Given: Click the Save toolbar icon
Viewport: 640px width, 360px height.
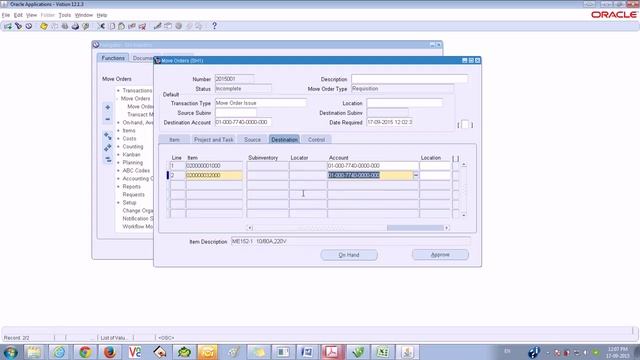Looking at the screenshot, I should (44, 26).
